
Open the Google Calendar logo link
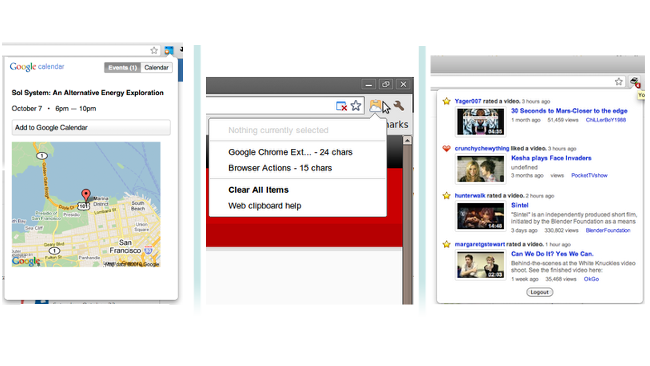pos(37,67)
